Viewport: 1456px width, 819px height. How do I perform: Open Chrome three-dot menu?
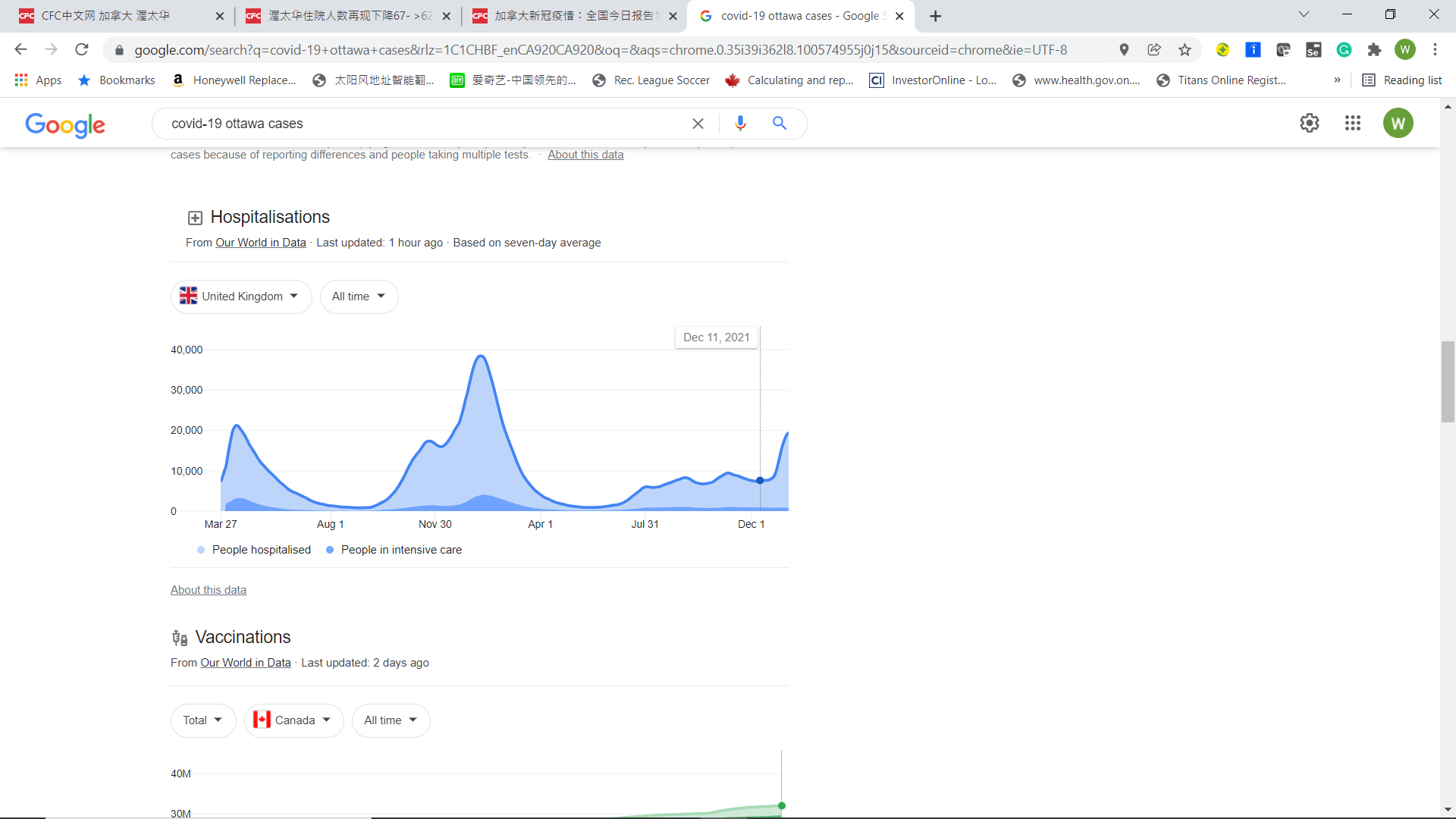(1435, 49)
